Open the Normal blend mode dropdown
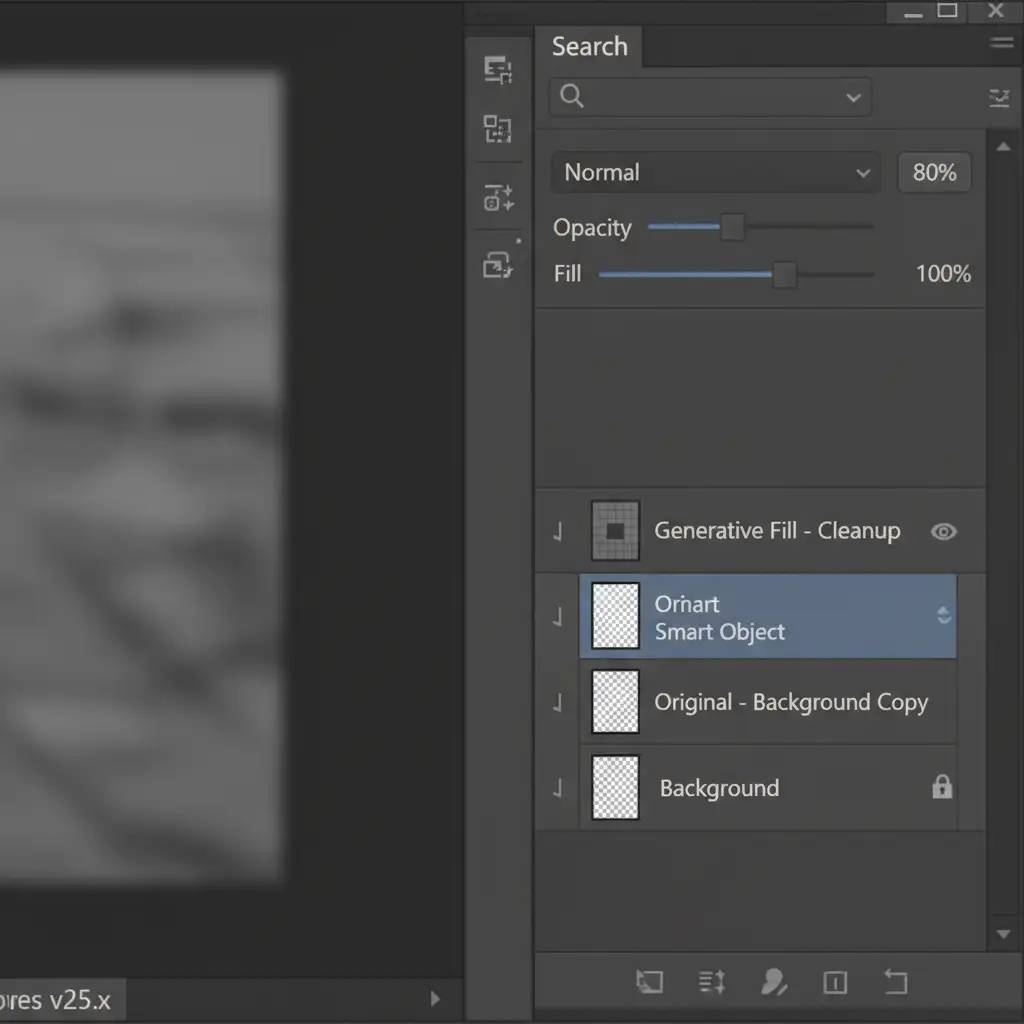 [716, 173]
